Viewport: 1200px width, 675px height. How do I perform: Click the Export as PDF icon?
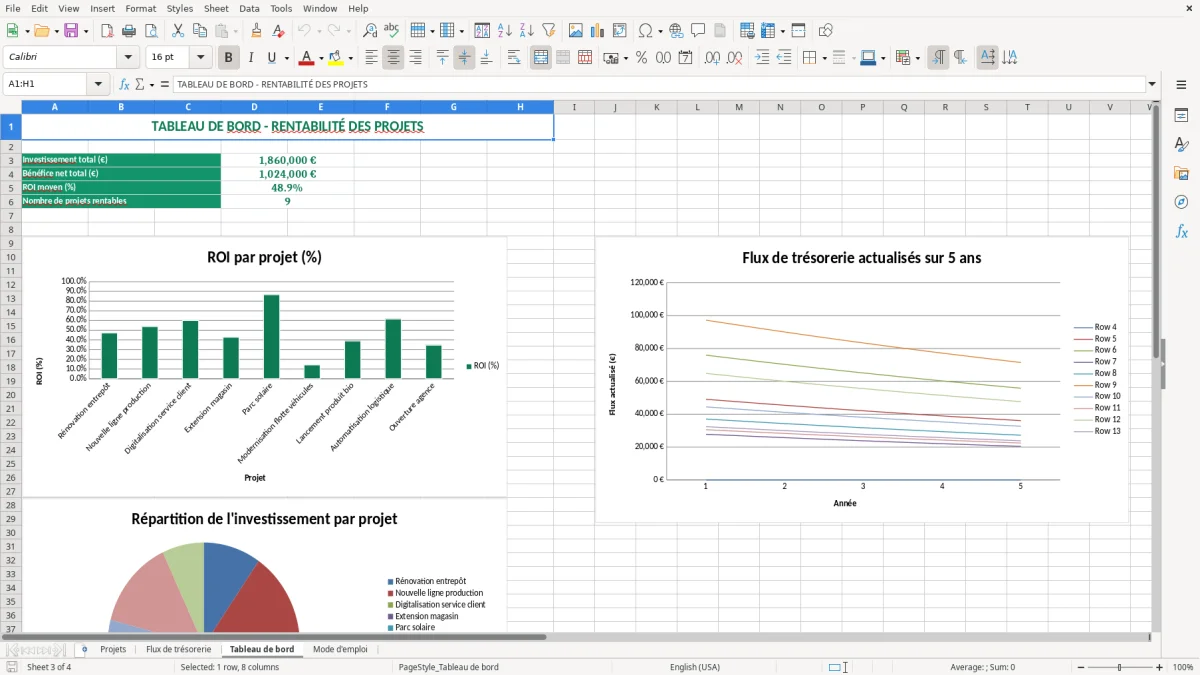coord(107,31)
